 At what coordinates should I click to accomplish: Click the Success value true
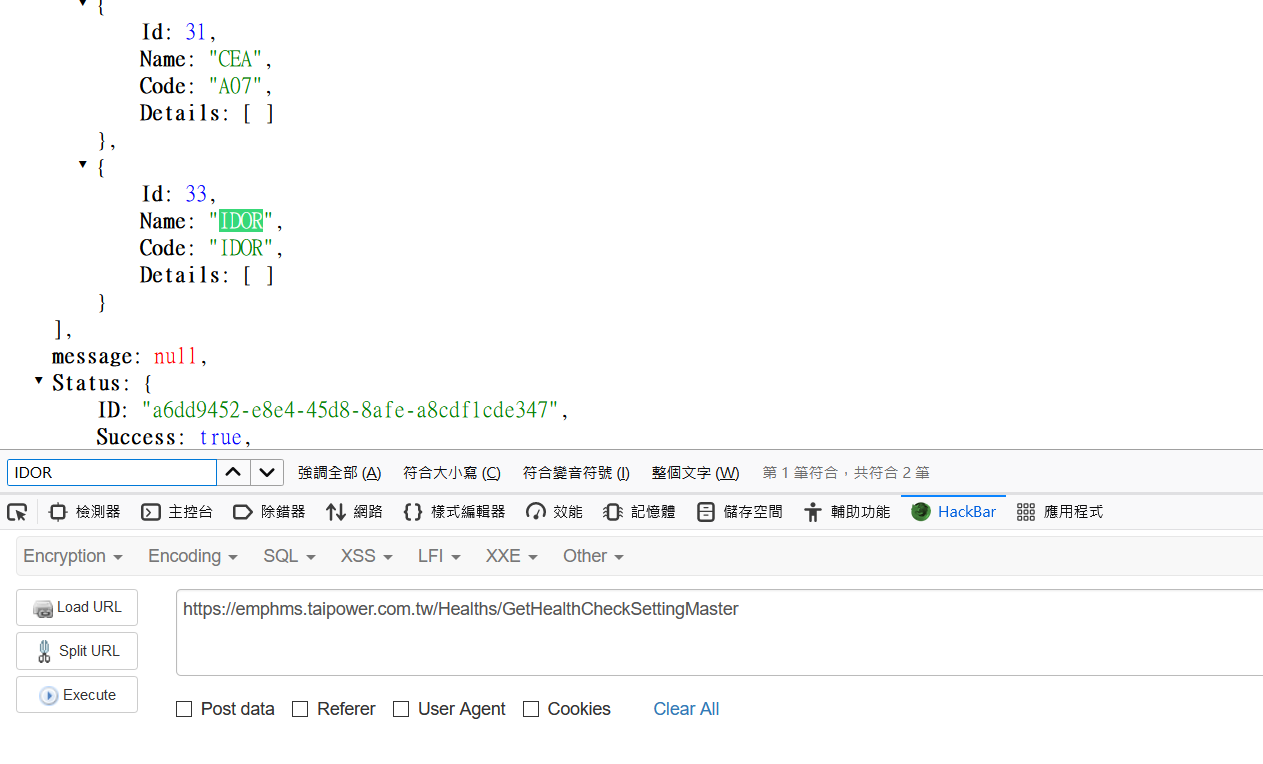220,437
